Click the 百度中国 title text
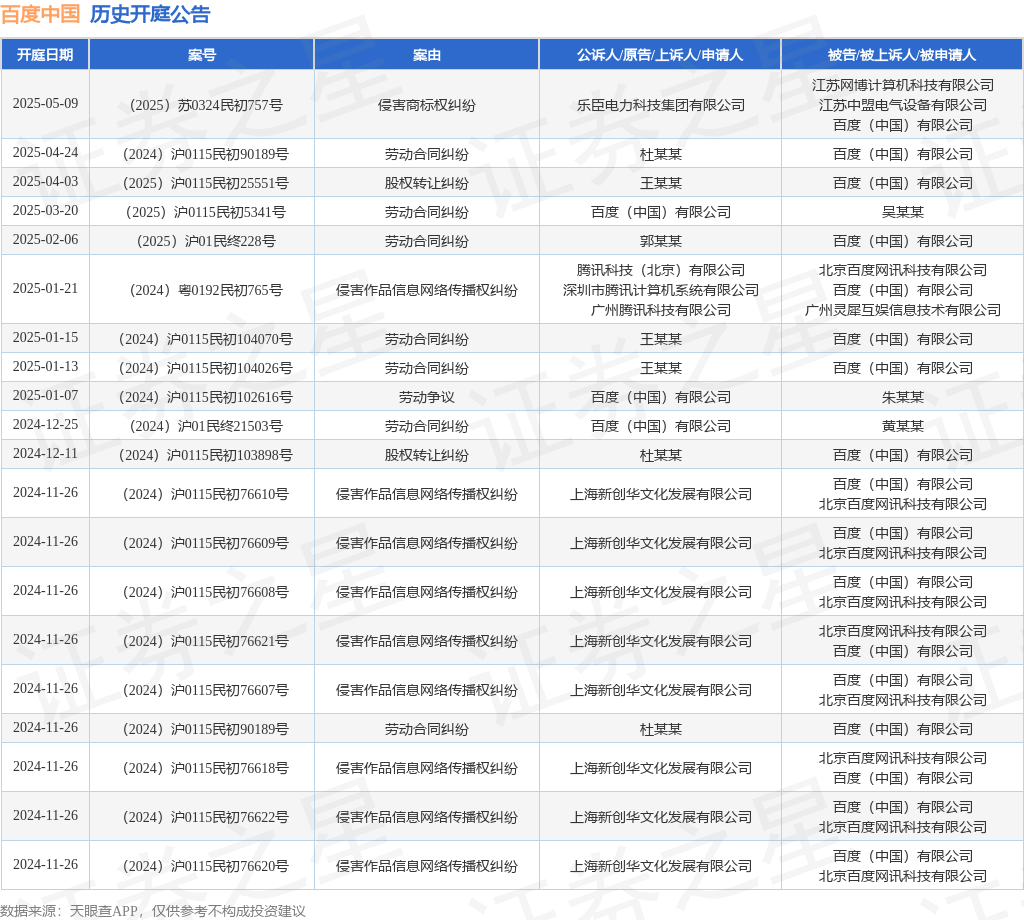The height and width of the screenshot is (920, 1024). point(40,14)
